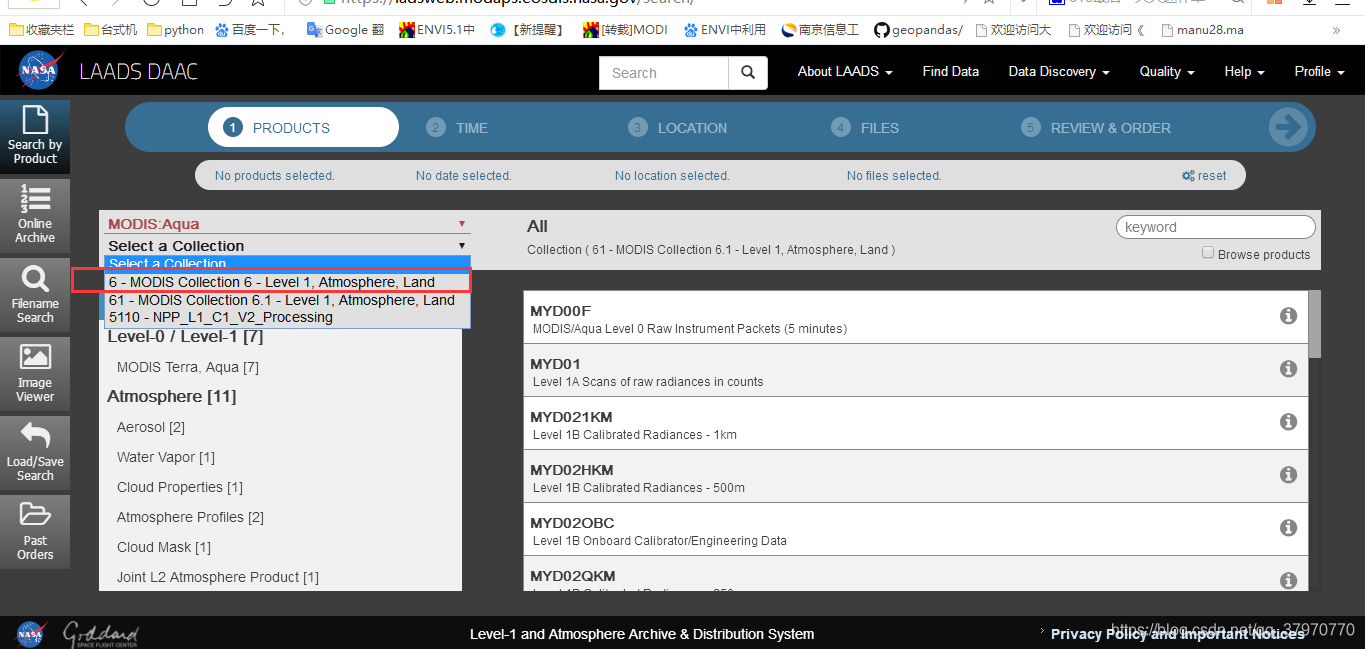Open the Image Viewer sidebar tool
The width and height of the screenshot is (1365, 649).
coord(35,374)
